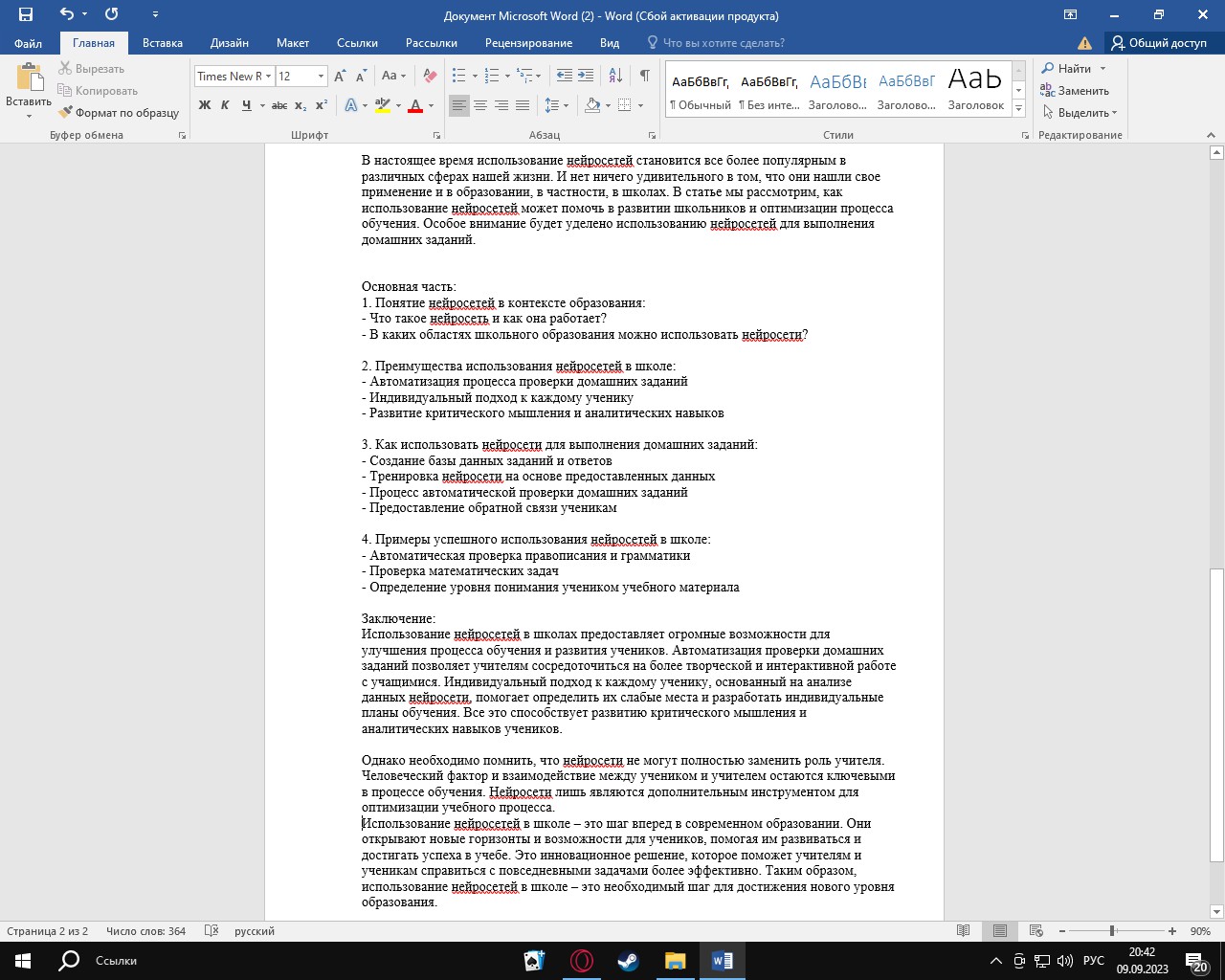Toggle subscript formatting
This screenshot has height=980, width=1225.
[301, 105]
